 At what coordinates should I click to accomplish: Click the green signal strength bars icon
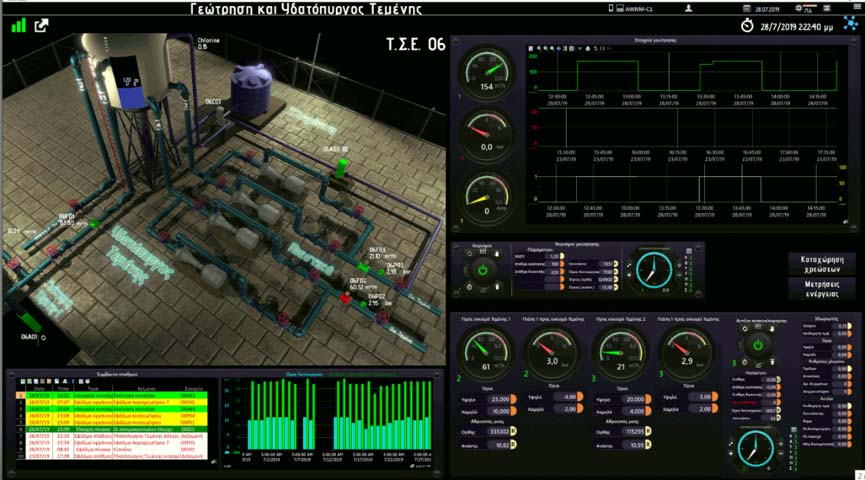(x=18, y=26)
